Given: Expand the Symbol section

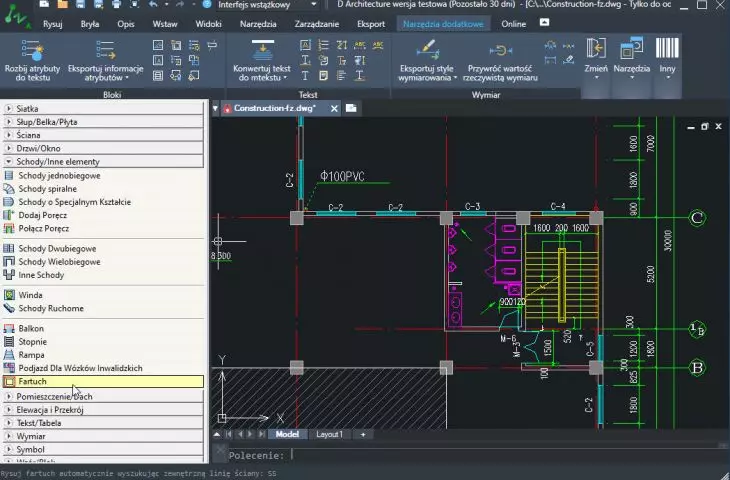Looking at the screenshot, I should 103,450.
